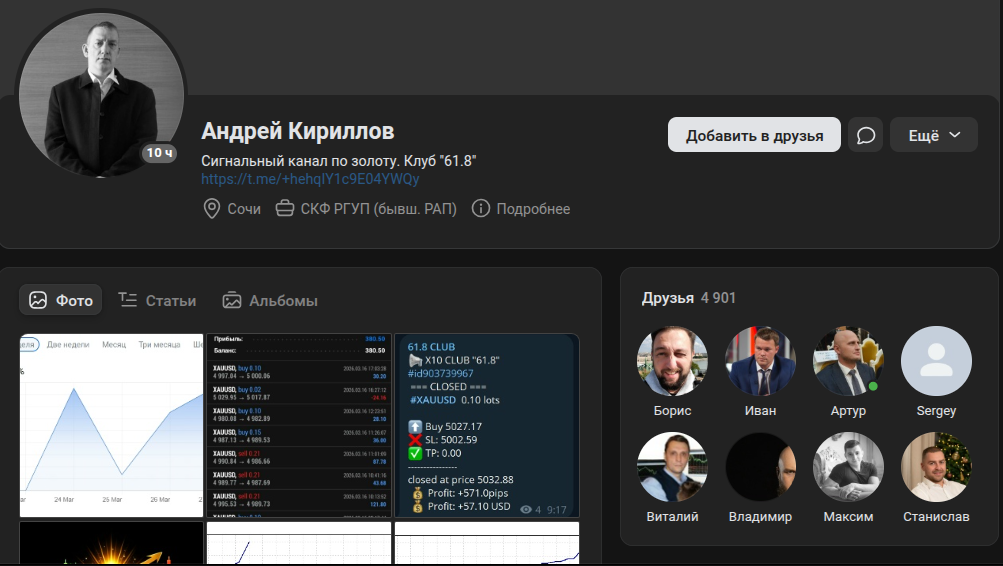The image size is (1003, 566).
Task: Open the blue line chart photo
Action: [111, 425]
